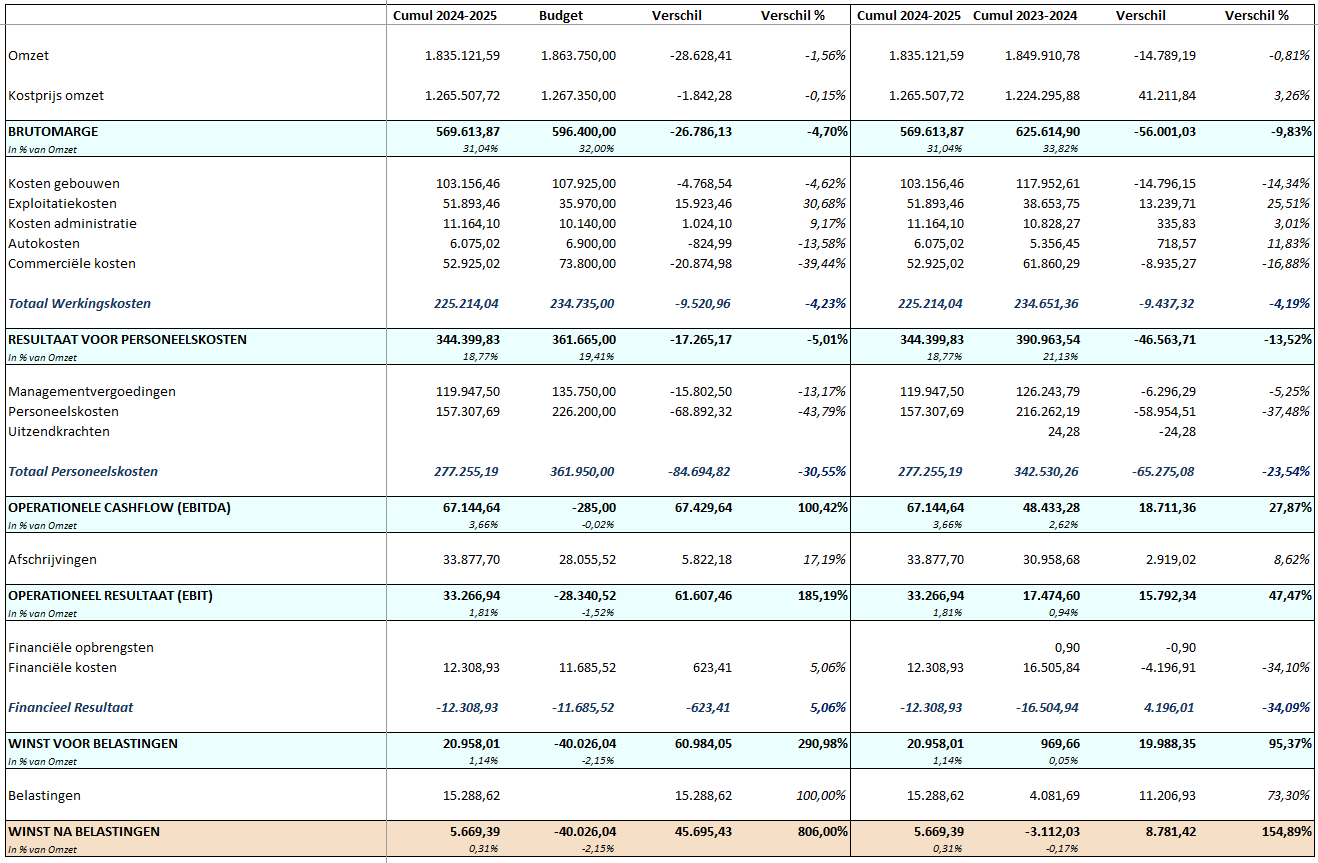Select OPERATIONELE CASHFLOW (EBITDA) row header
This screenshot has height=863, width=1318.
coord(119,508)
